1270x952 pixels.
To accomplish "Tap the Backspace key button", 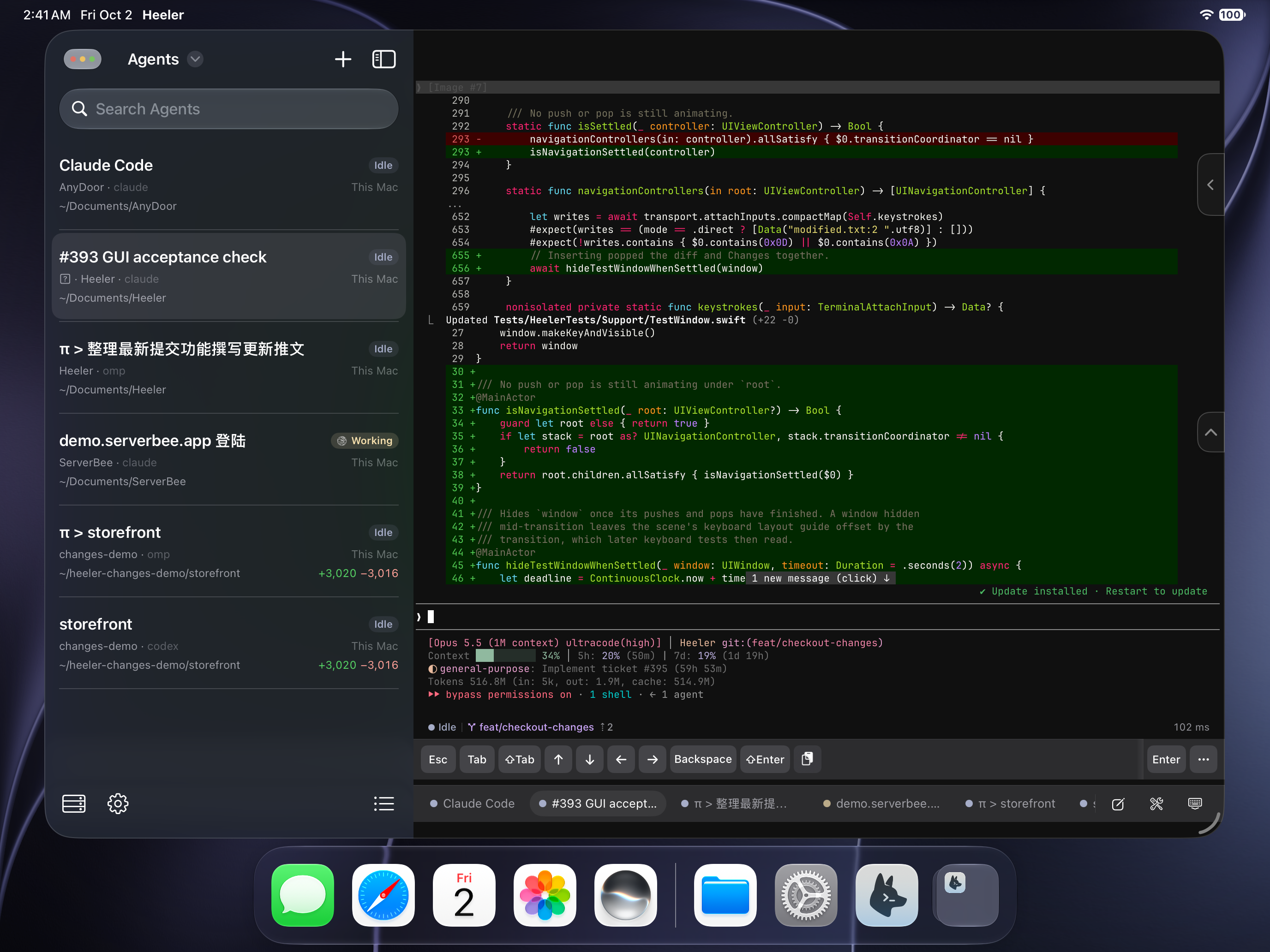I will click(x=703, y=759).
